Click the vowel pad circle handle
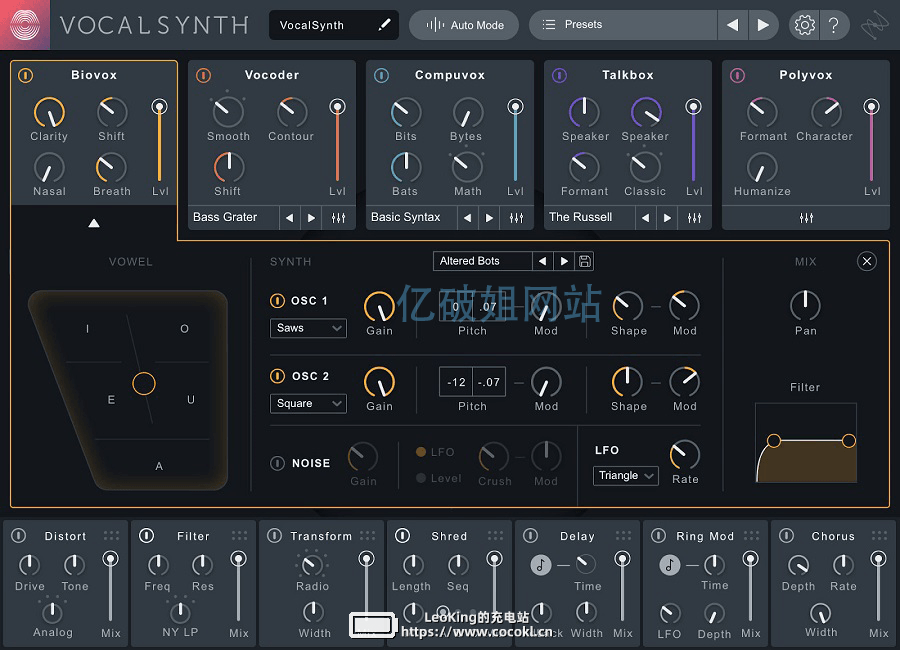The width and height of the screenshot is (900, 650). pos(143,383)
